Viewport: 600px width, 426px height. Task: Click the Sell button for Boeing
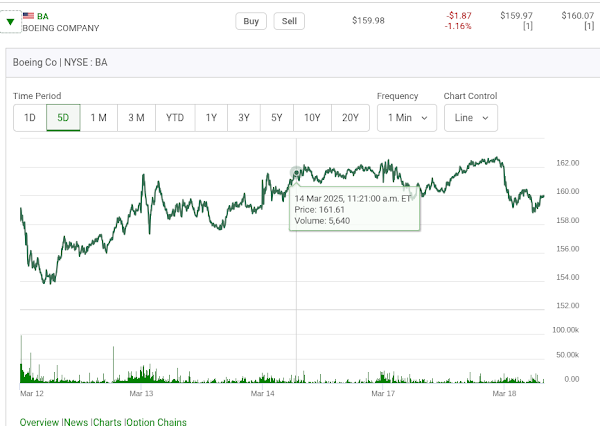point(289,21)
